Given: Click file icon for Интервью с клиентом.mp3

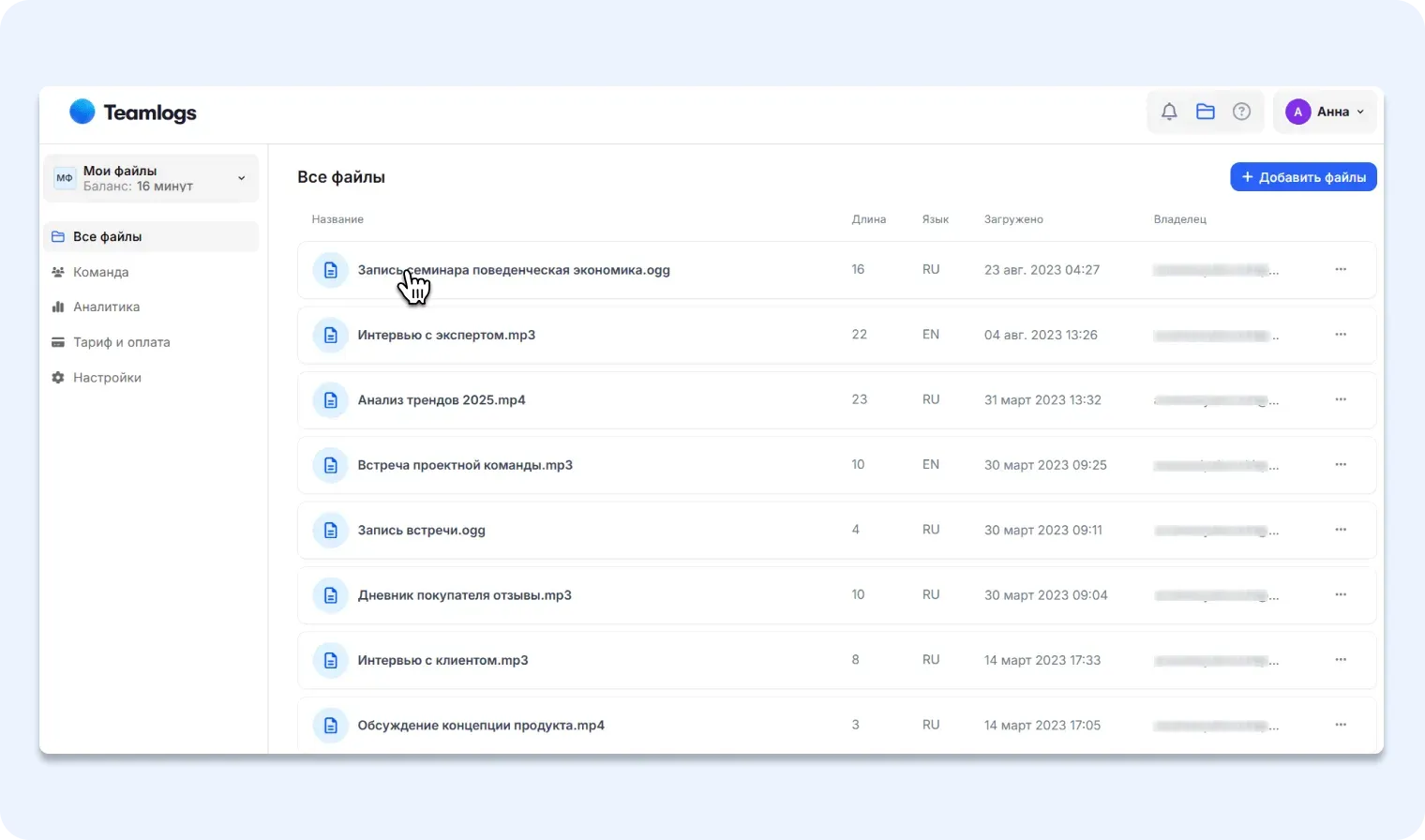Looking at the screenshot, I should coord(331,661).
